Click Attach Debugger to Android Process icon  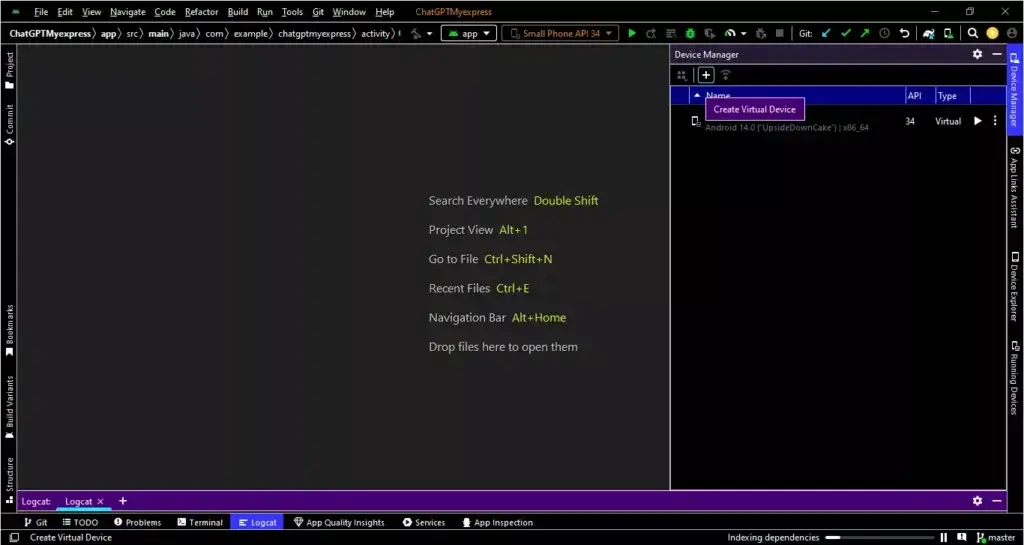[761, 33]
